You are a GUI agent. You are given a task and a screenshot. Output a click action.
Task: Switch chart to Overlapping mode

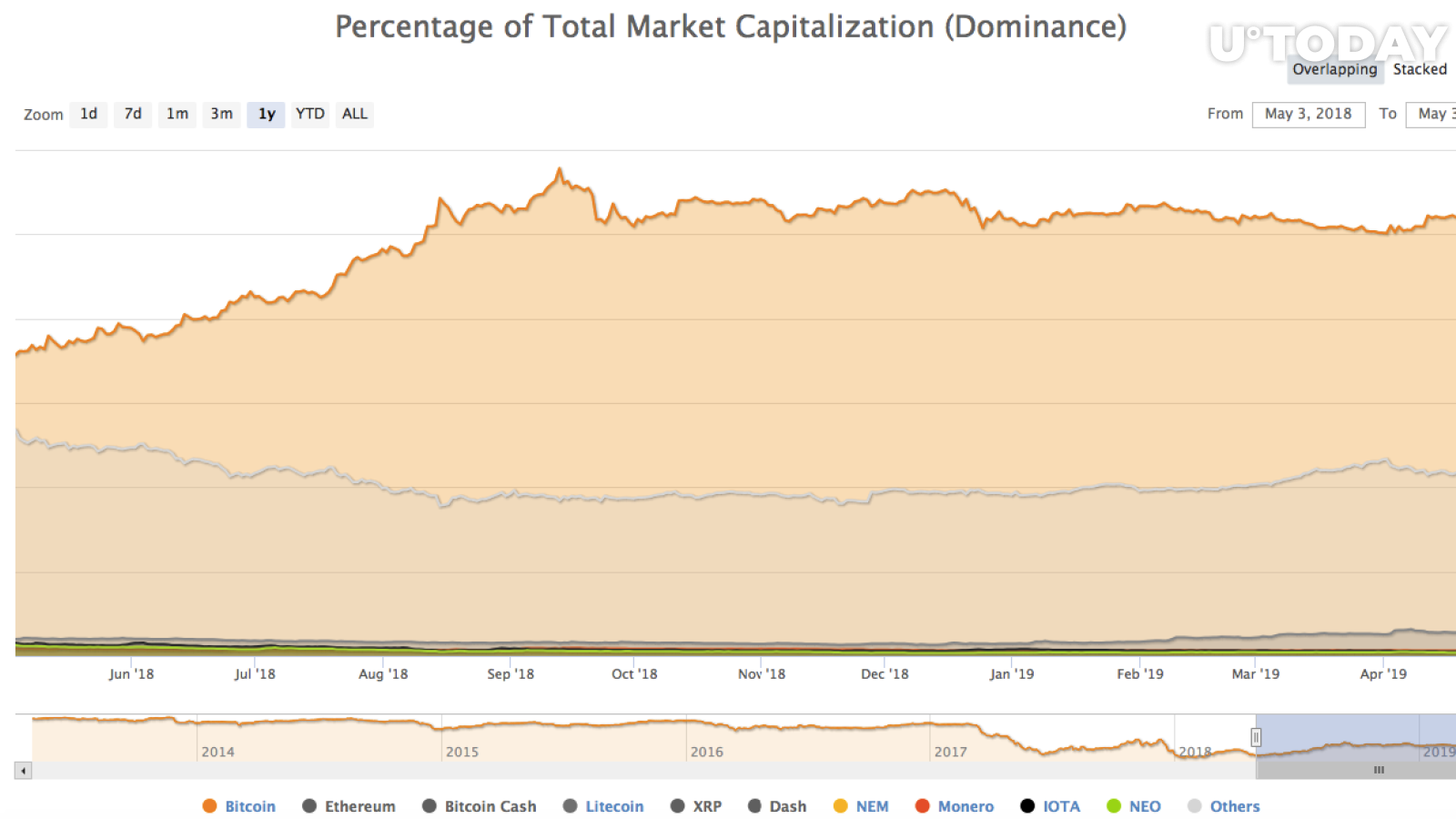click(1335, 69)
